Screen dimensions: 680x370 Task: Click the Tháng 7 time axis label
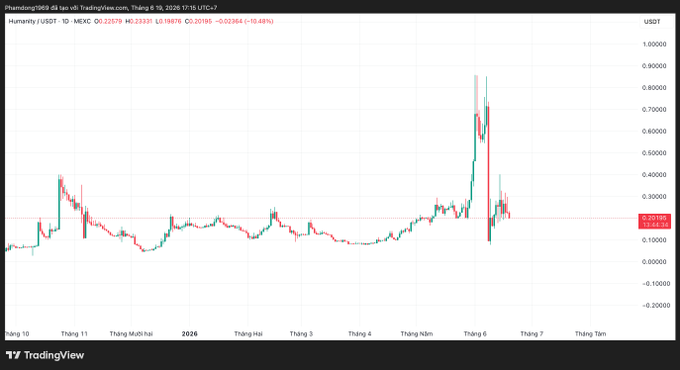(x=531, y=334)
